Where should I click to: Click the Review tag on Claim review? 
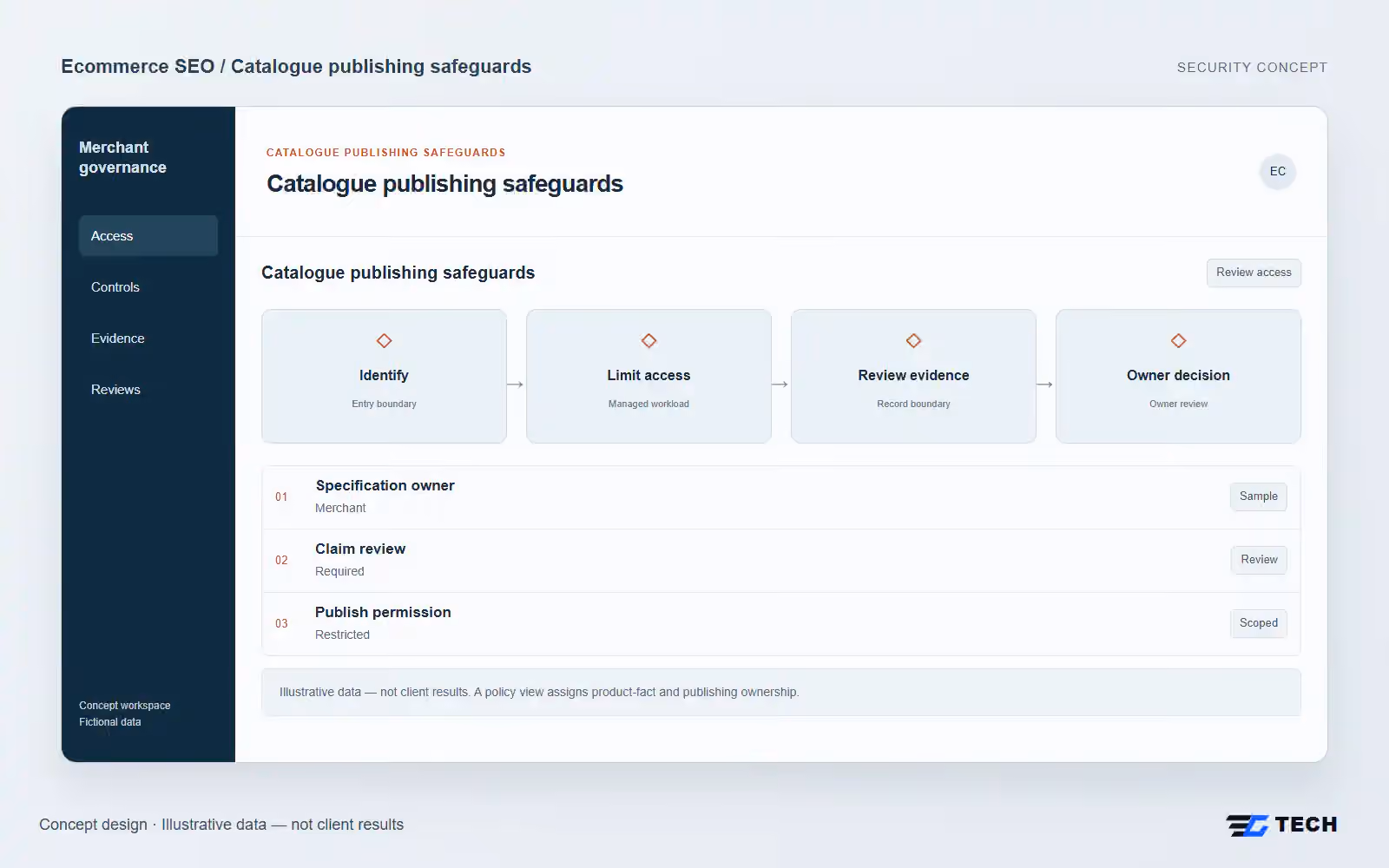1259,560
